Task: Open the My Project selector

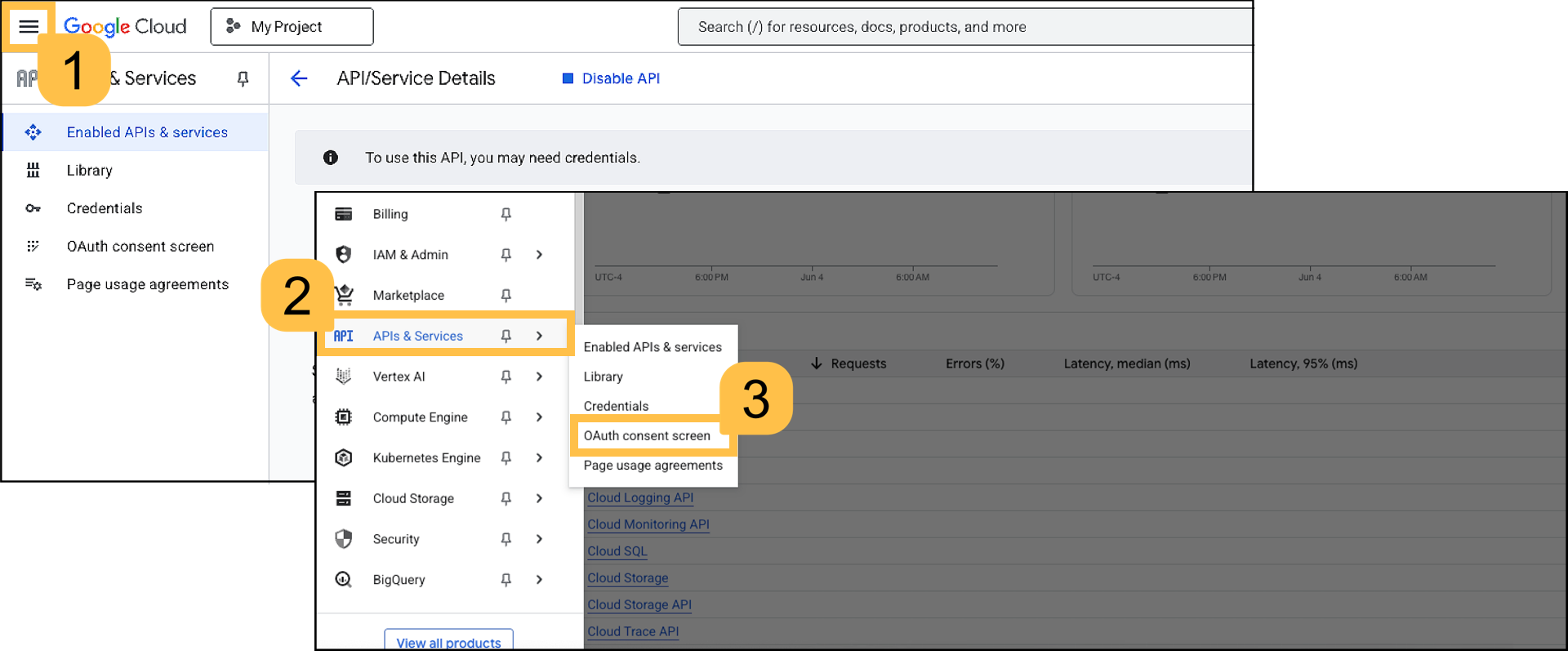Action: (x=292, y=26)
